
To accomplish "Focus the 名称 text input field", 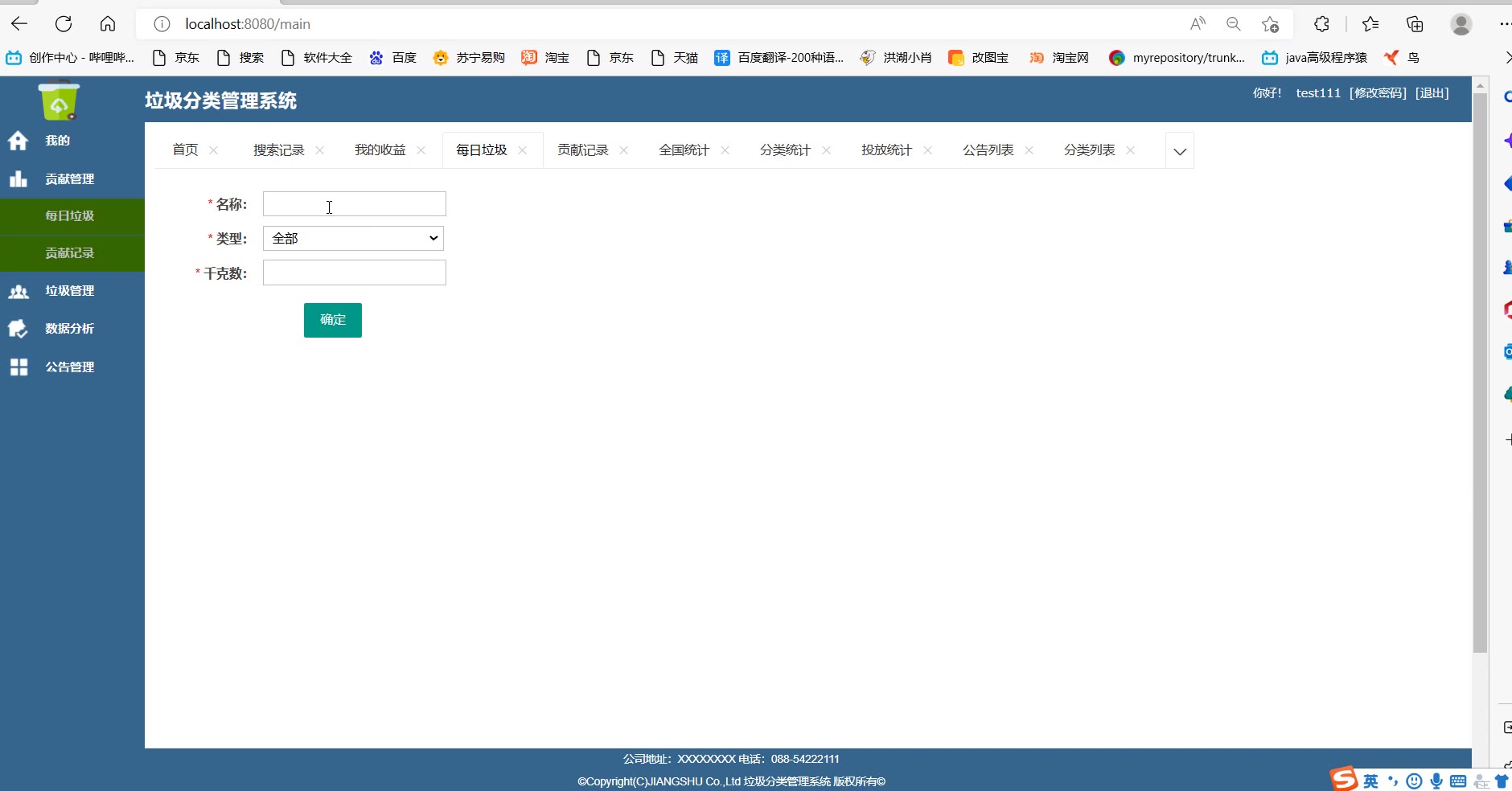I will coord(354,204).
